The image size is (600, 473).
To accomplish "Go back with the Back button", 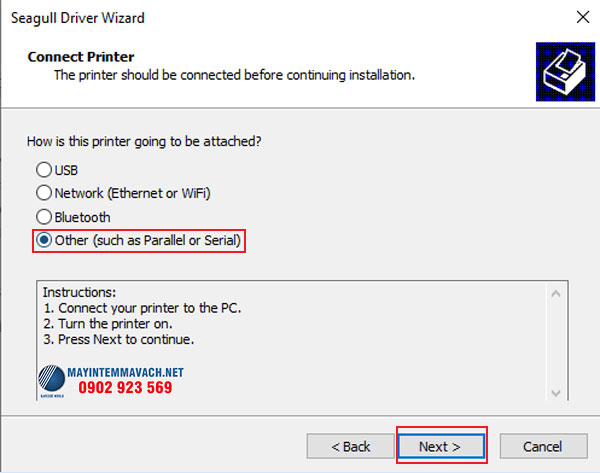I will pos(350,446).
